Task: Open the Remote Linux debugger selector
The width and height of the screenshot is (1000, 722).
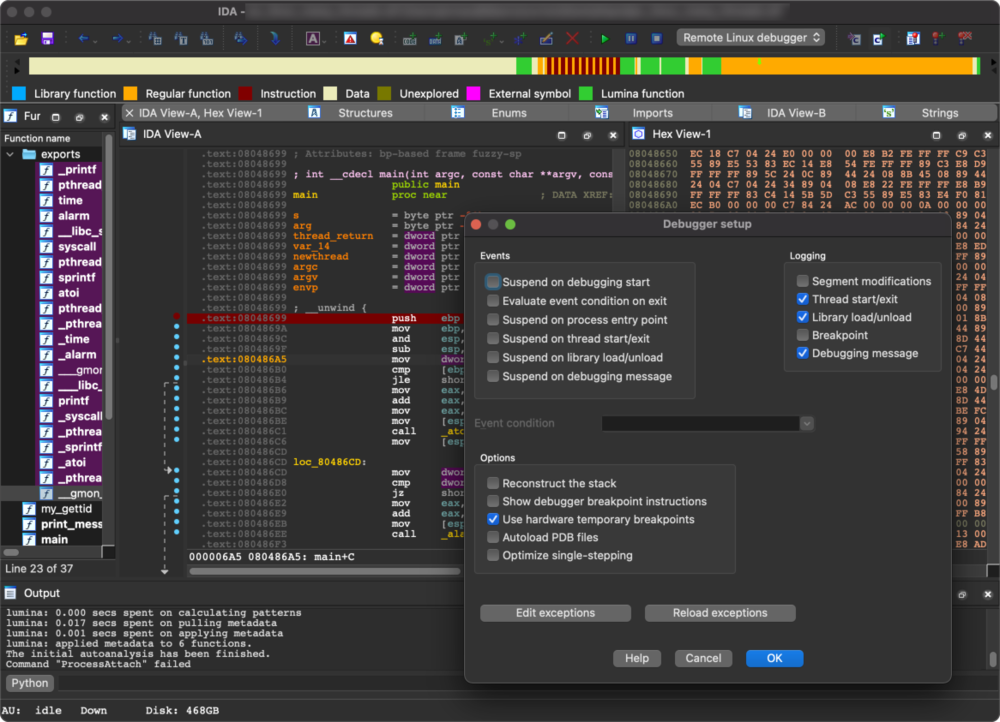Action: 751,37
